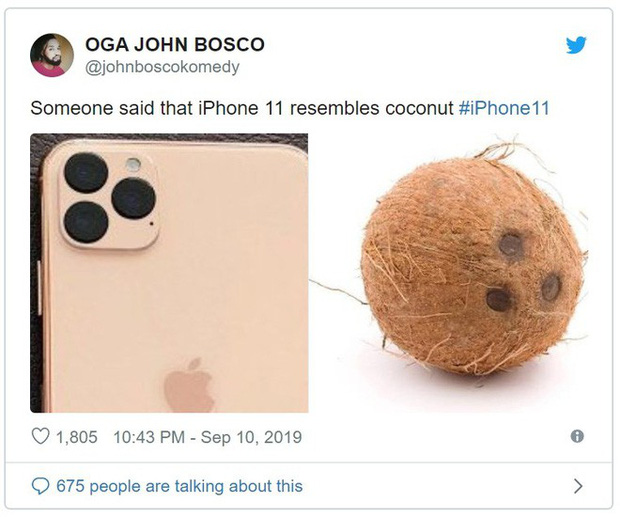Open the iPhone 11 photo
This screenshot has height=517, width=620.
tap(169, 273)
